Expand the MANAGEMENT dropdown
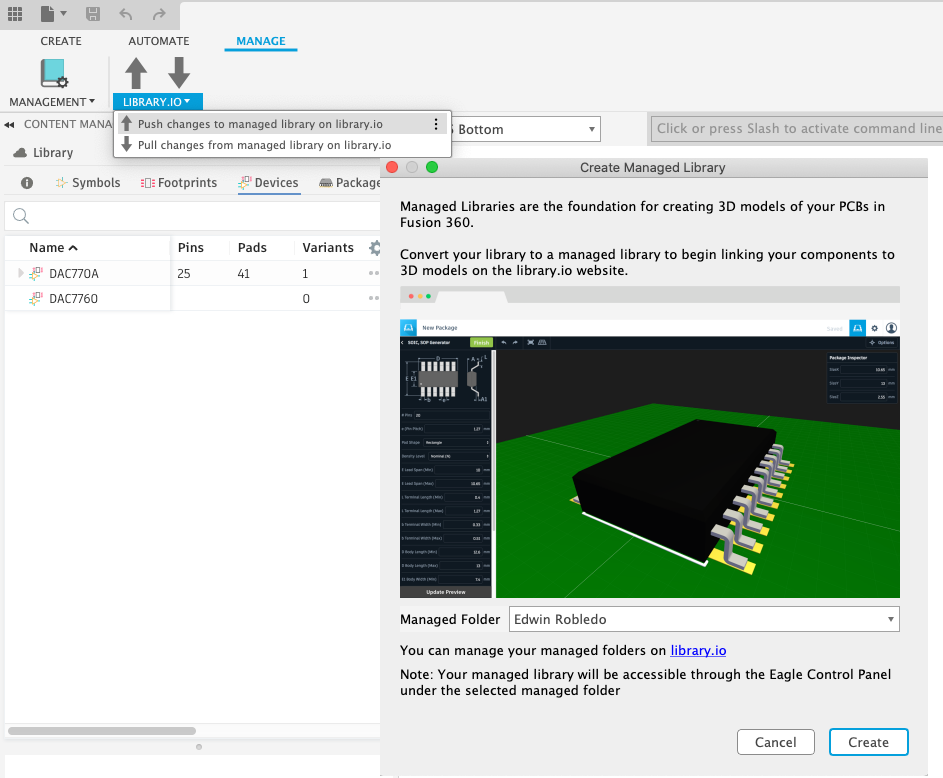Viewport: 943px width, 778px height. (52, 102)
